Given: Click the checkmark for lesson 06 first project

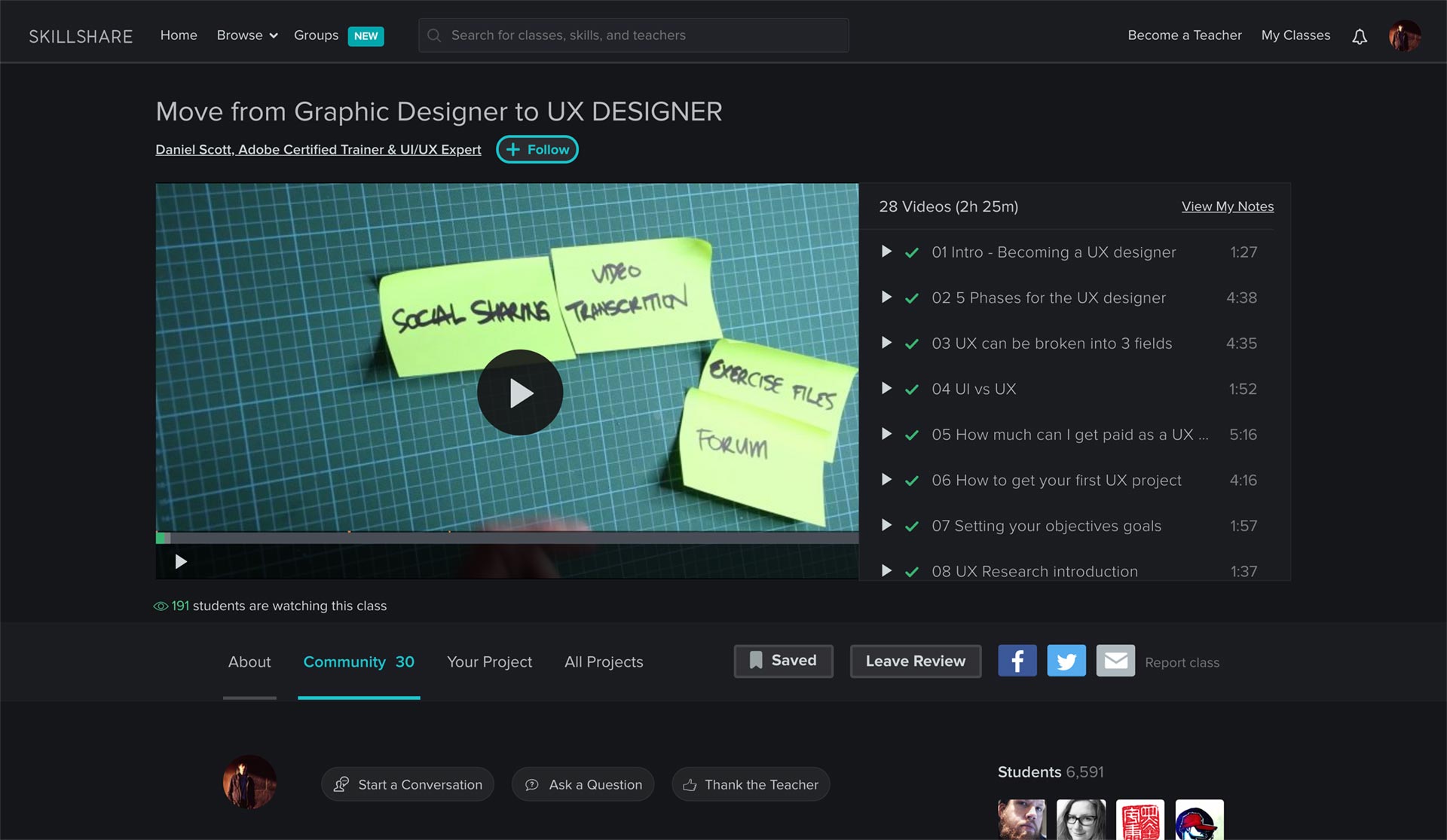Looking at the screenshot, I should click(x=912, y=481).
